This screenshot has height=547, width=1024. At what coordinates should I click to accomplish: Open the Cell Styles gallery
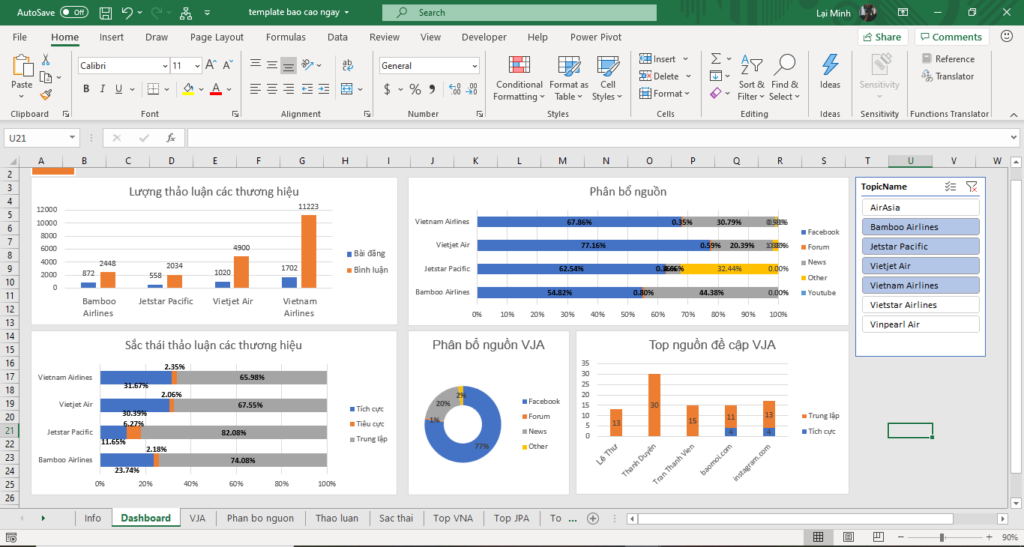[x=607, y=78]
